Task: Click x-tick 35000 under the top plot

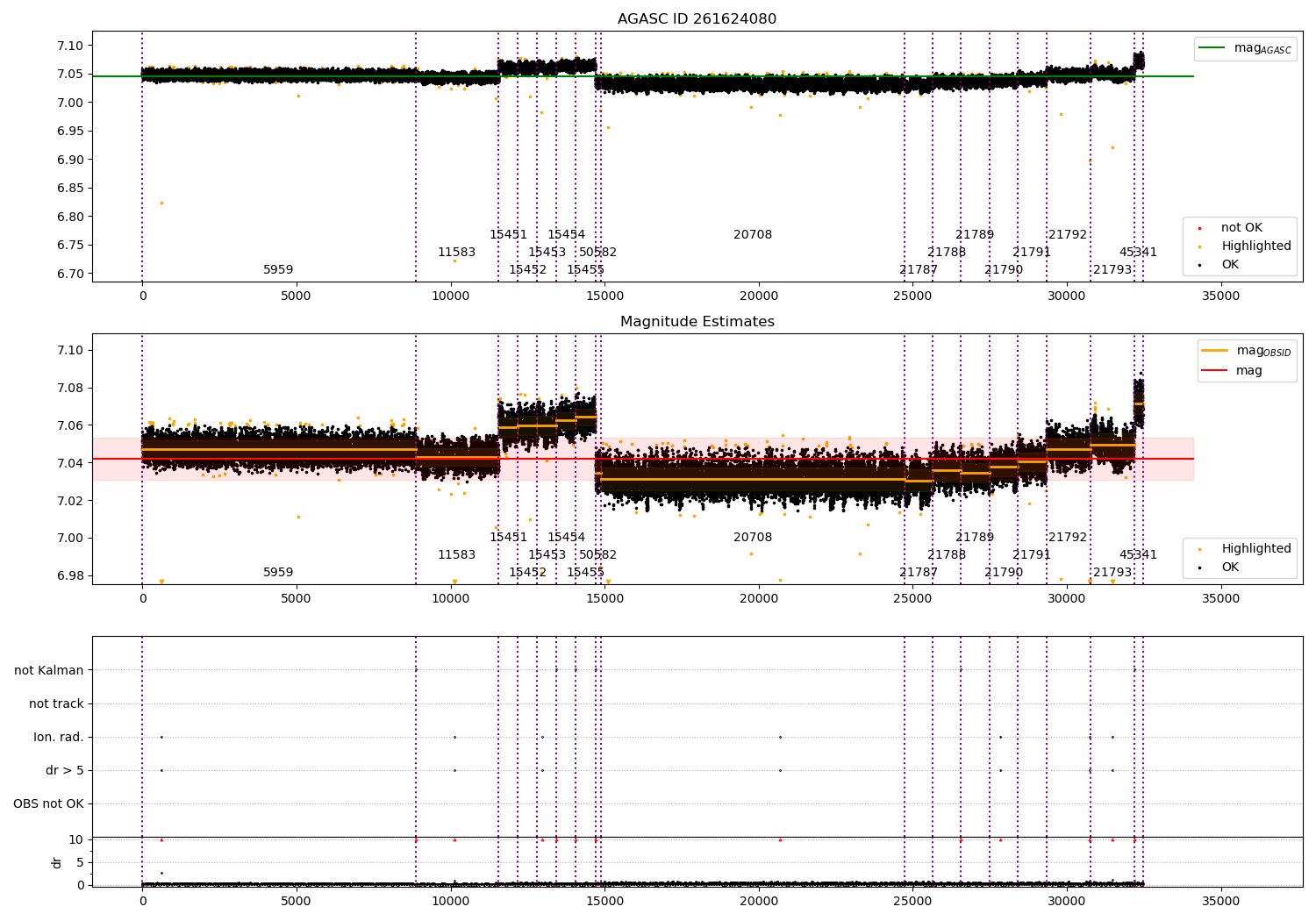Action: point(1220,296)
